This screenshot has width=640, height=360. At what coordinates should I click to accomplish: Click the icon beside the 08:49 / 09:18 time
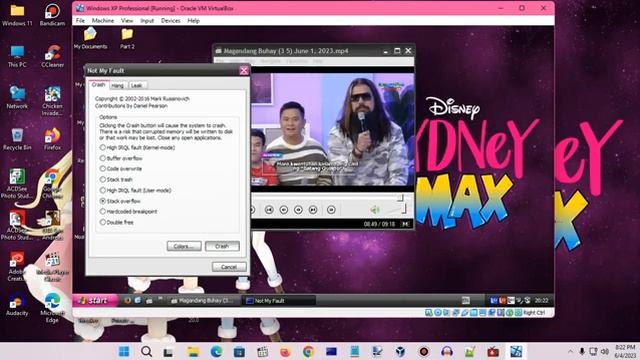pos(405,224)
